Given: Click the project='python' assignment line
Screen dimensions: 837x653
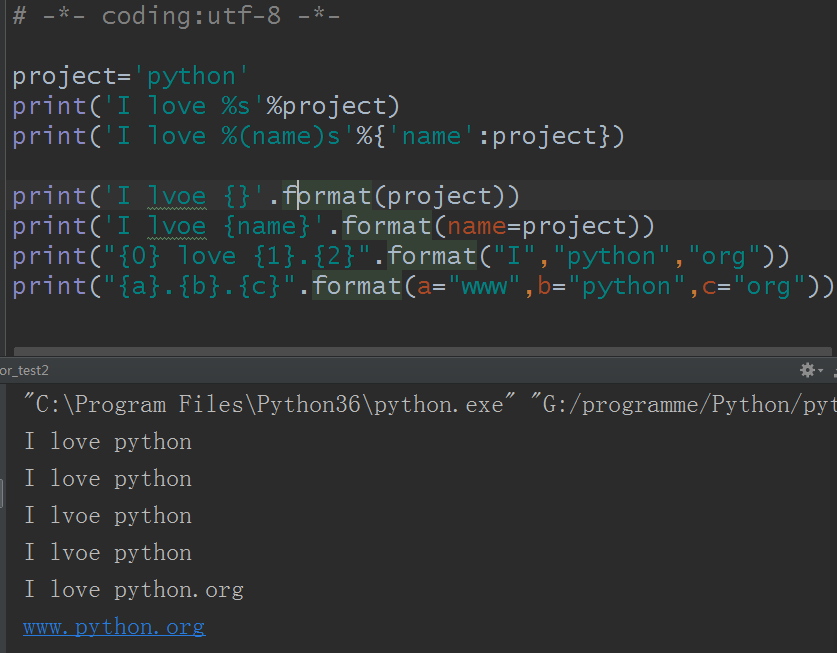Looking at the screenshot, I should [x=130, y=76].
